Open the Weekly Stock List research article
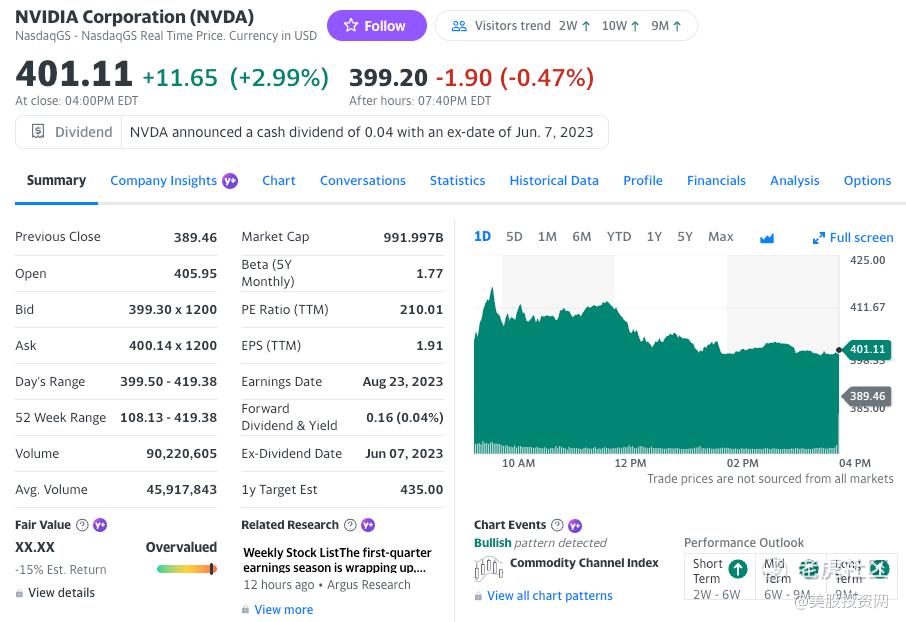The image size is (906, 622). pos(337,560)
